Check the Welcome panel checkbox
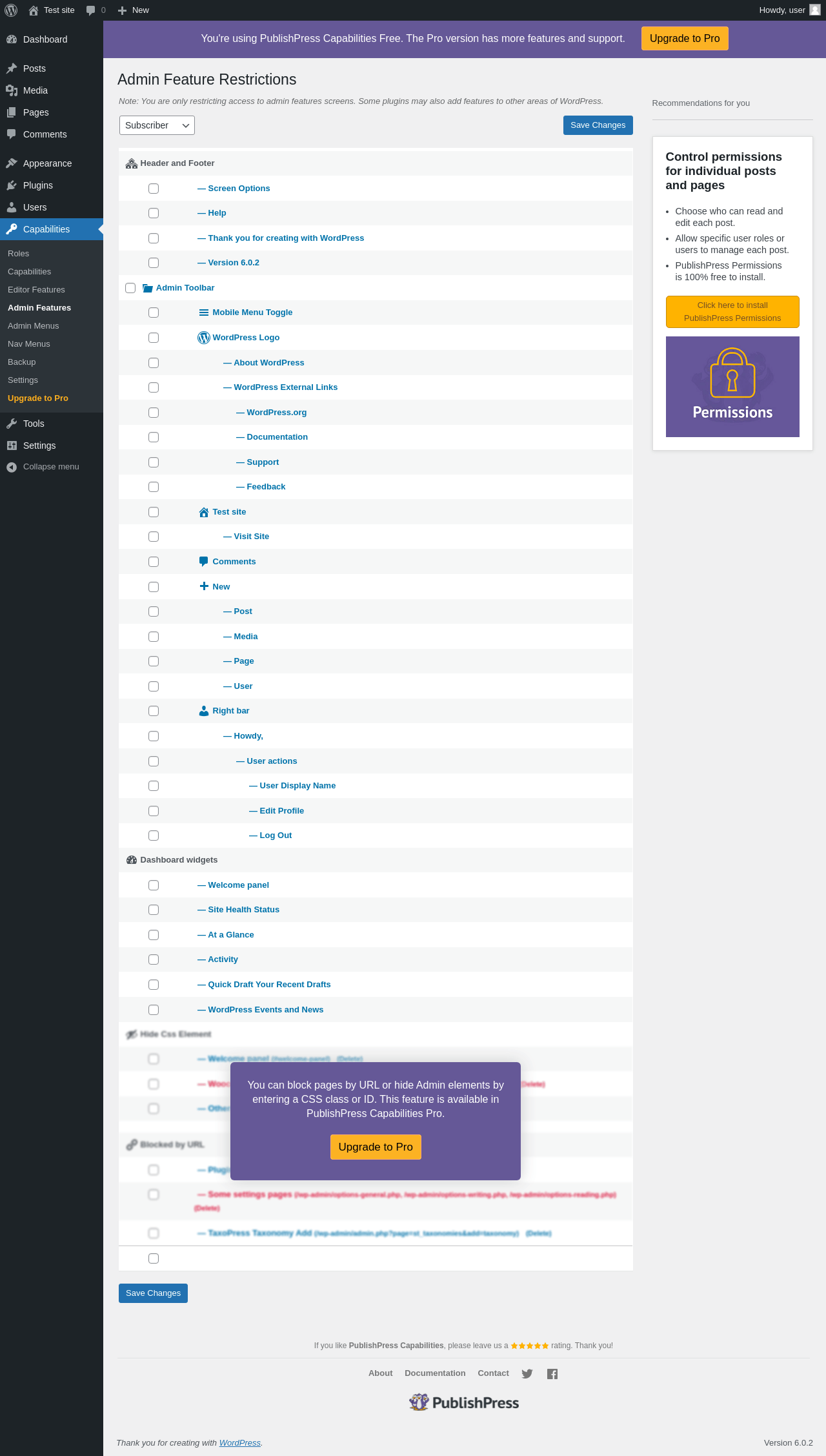 coord(154,885)
